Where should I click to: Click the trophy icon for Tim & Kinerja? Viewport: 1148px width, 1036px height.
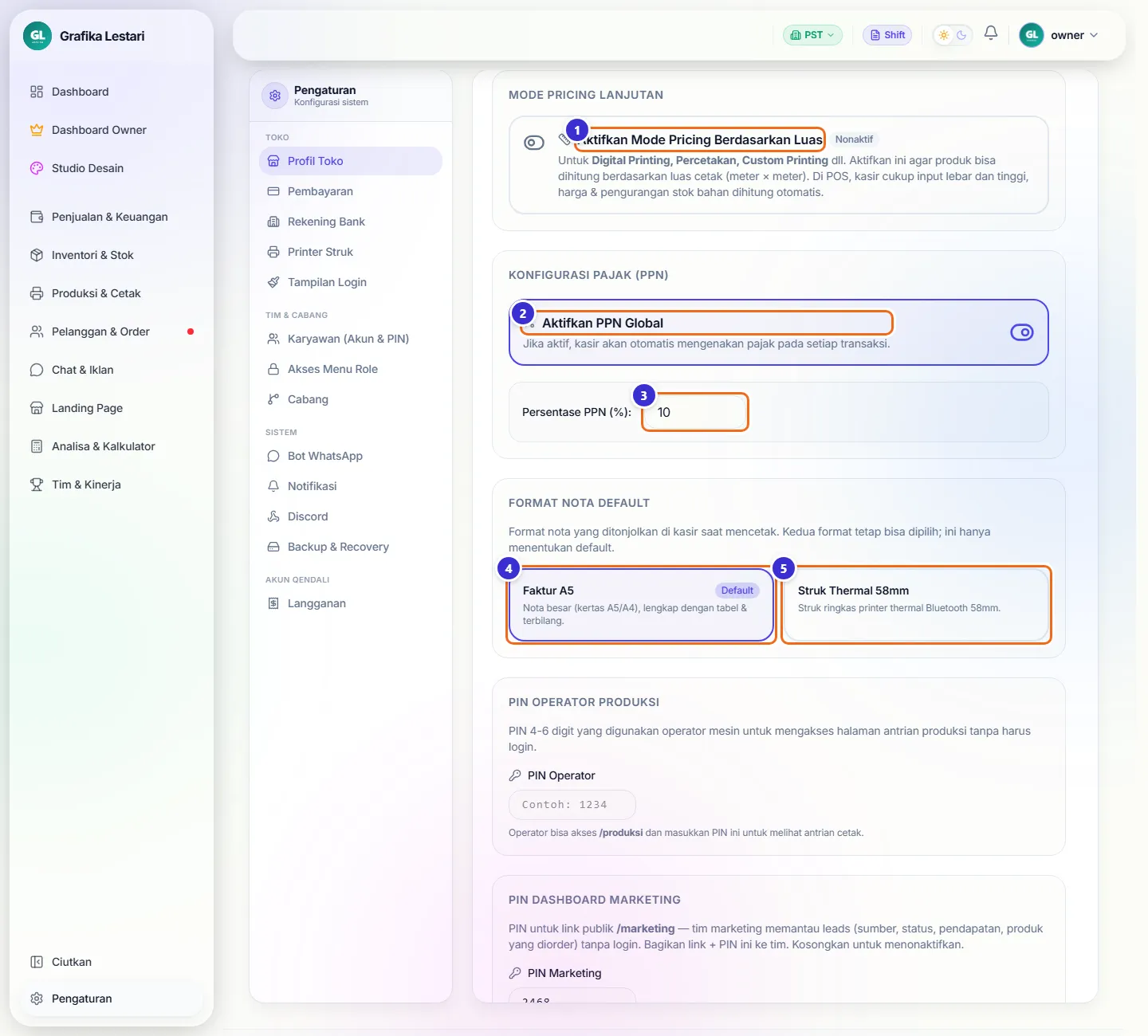tap(37, 485)
